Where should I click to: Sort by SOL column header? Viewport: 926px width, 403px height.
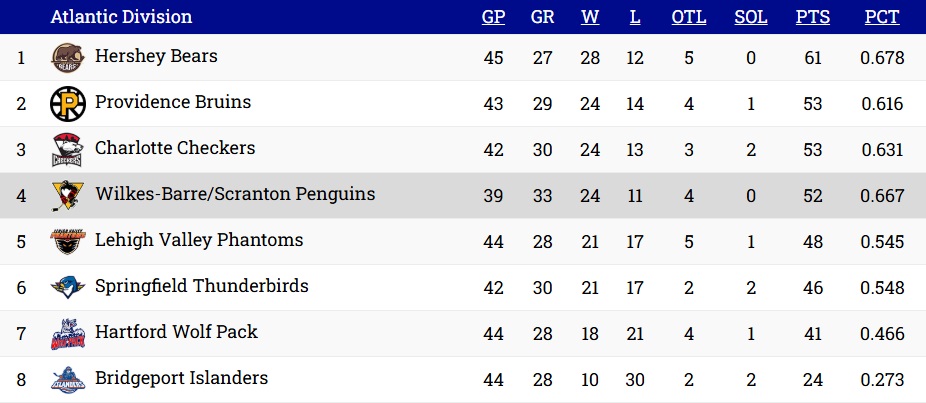(x=751, y=17)
